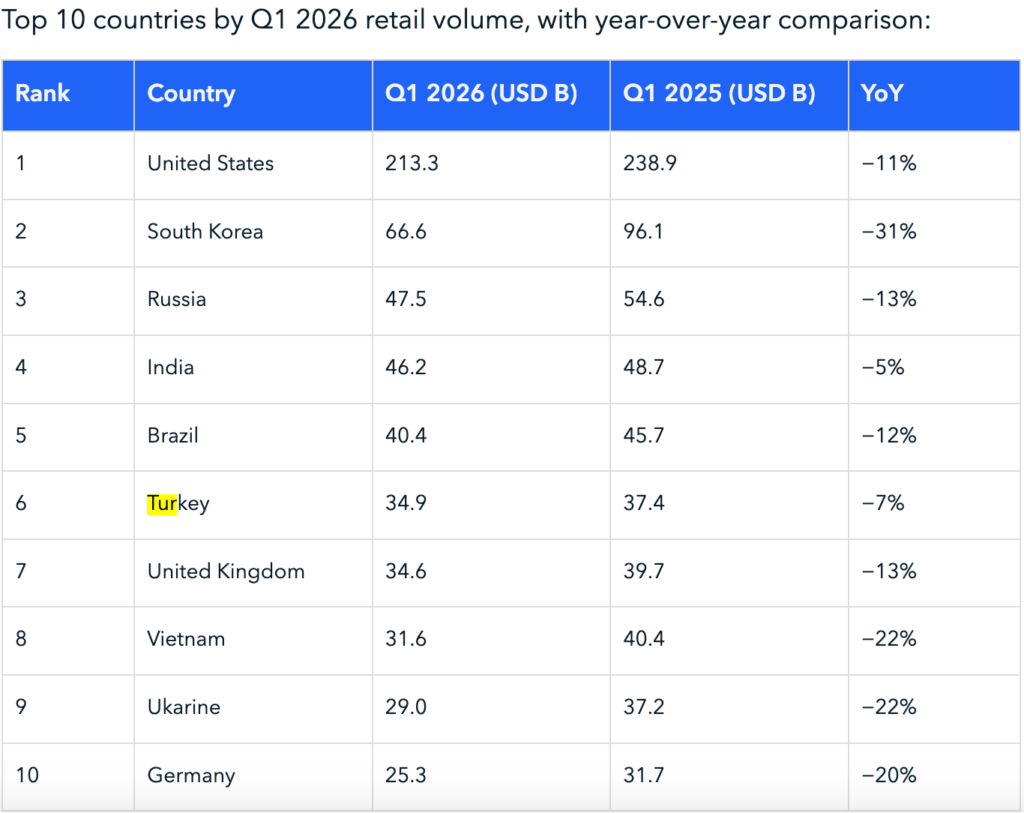This screenshot has height=813, width=1024.
Task: Click the Vietnam country cell
Action: point(253,641)
